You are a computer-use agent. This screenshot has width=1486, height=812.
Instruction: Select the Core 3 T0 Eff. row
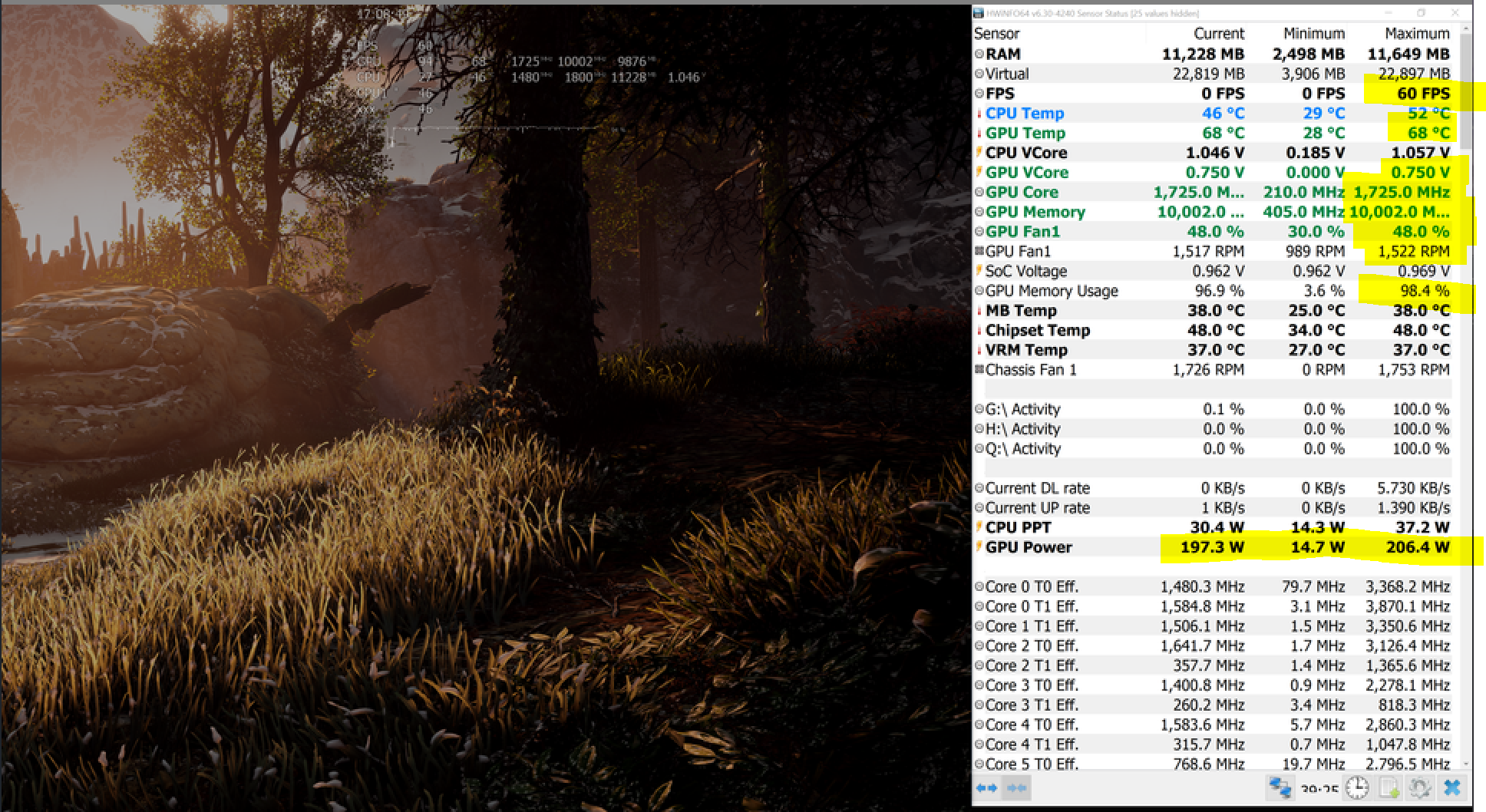pyautogui.click(x=1213, y=685)
